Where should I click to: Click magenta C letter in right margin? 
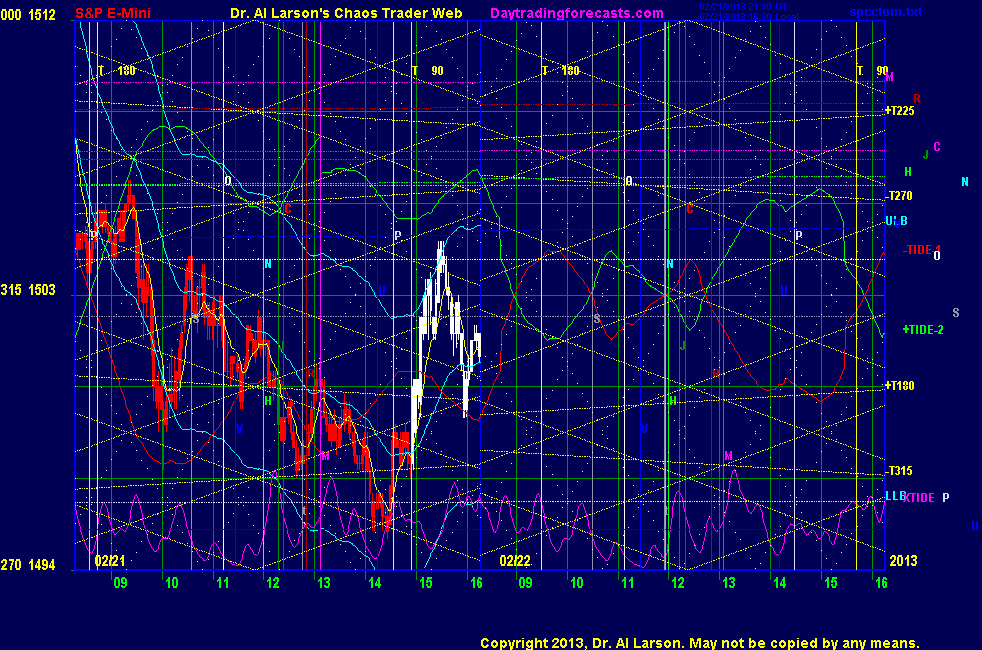coord(937,147)
